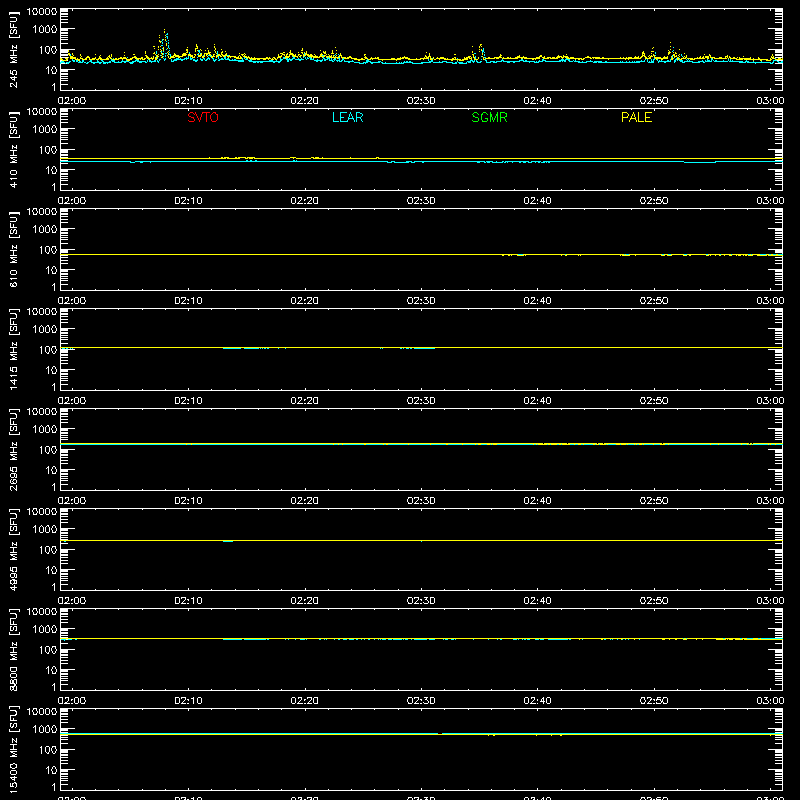Click 02:50 tick label under the 245 MHz plot
This screenshot has width=800, height=800.
click(x=654, y=101)
